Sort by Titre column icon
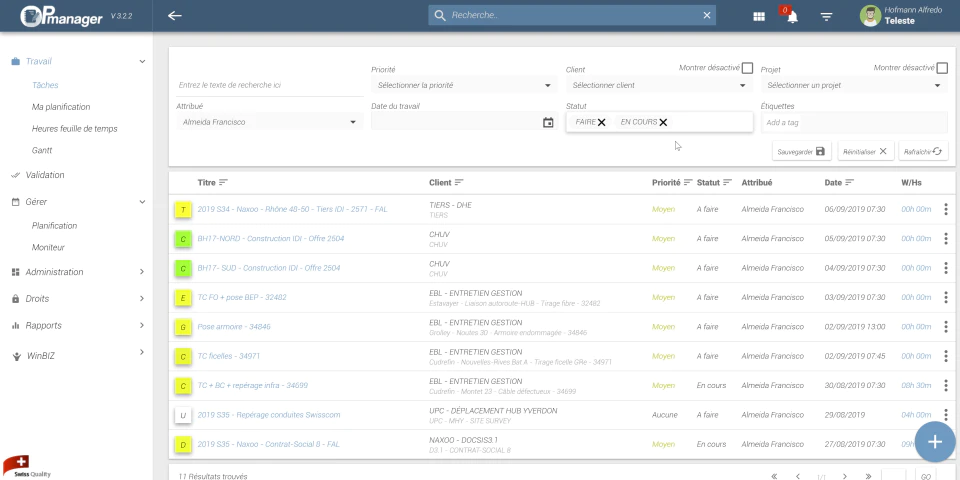 (223, 182)
